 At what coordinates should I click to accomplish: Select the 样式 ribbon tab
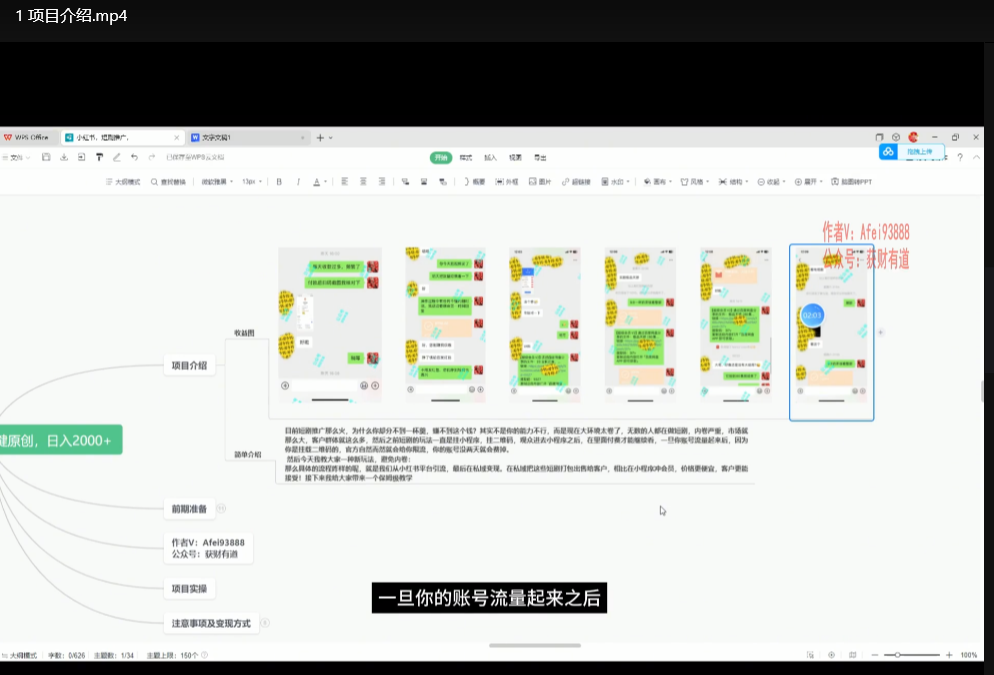(x=466, y=158)
